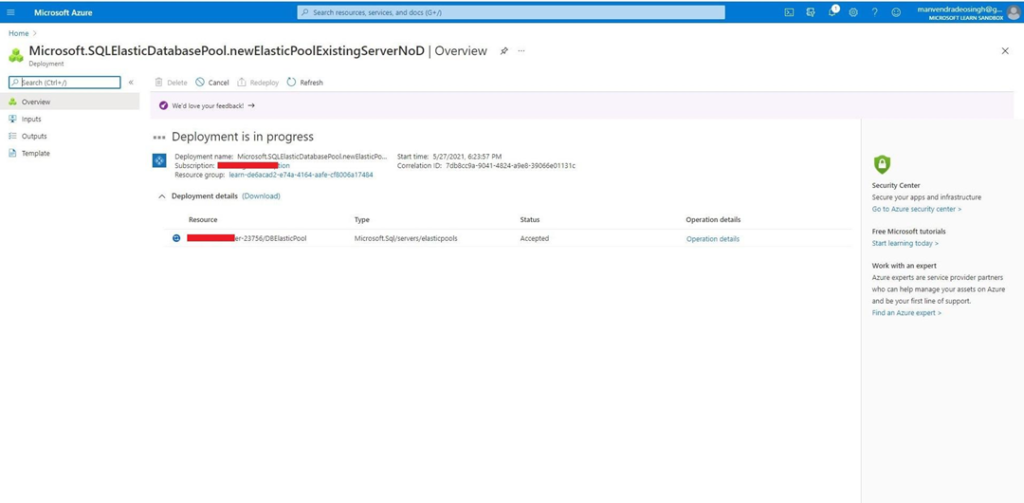Click the Status column header
This screenshot has height=503, width=1024.
530,219
